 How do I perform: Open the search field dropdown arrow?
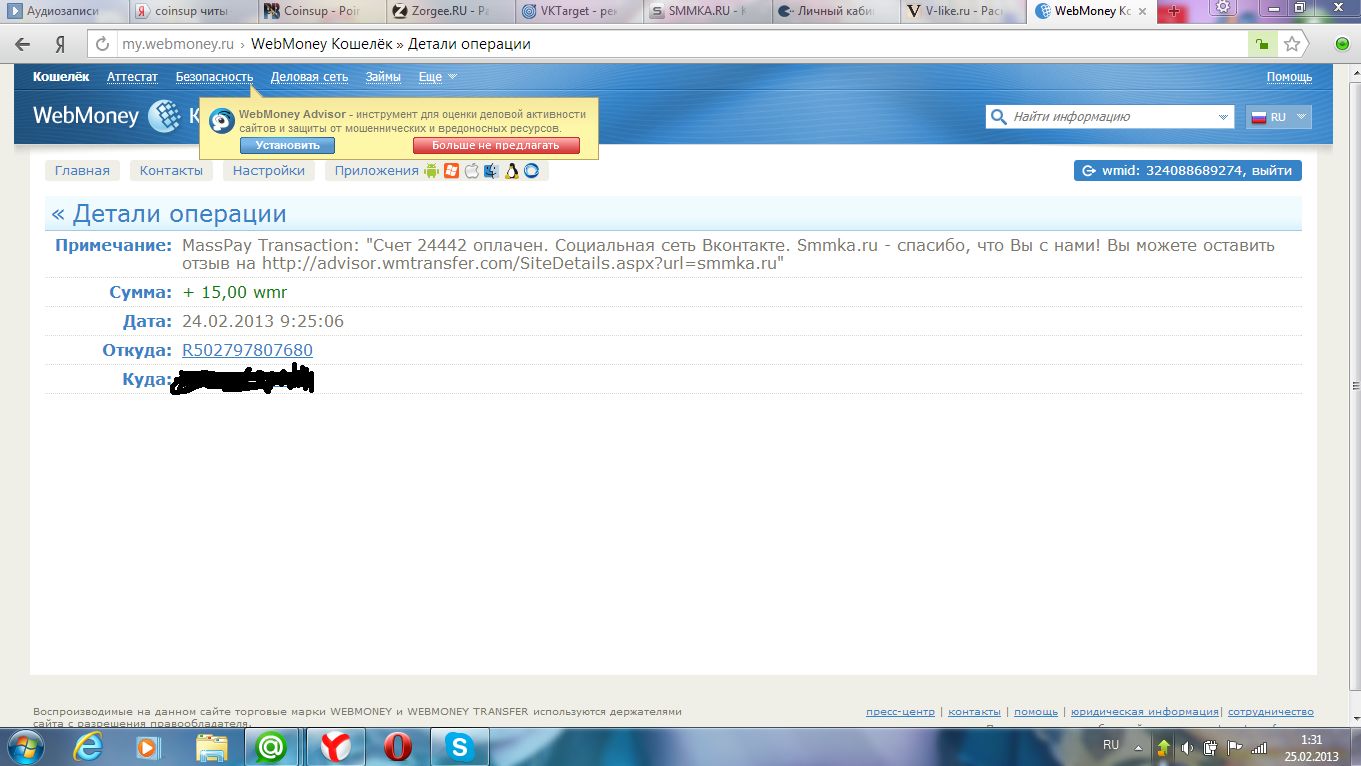pos(1224,117)
